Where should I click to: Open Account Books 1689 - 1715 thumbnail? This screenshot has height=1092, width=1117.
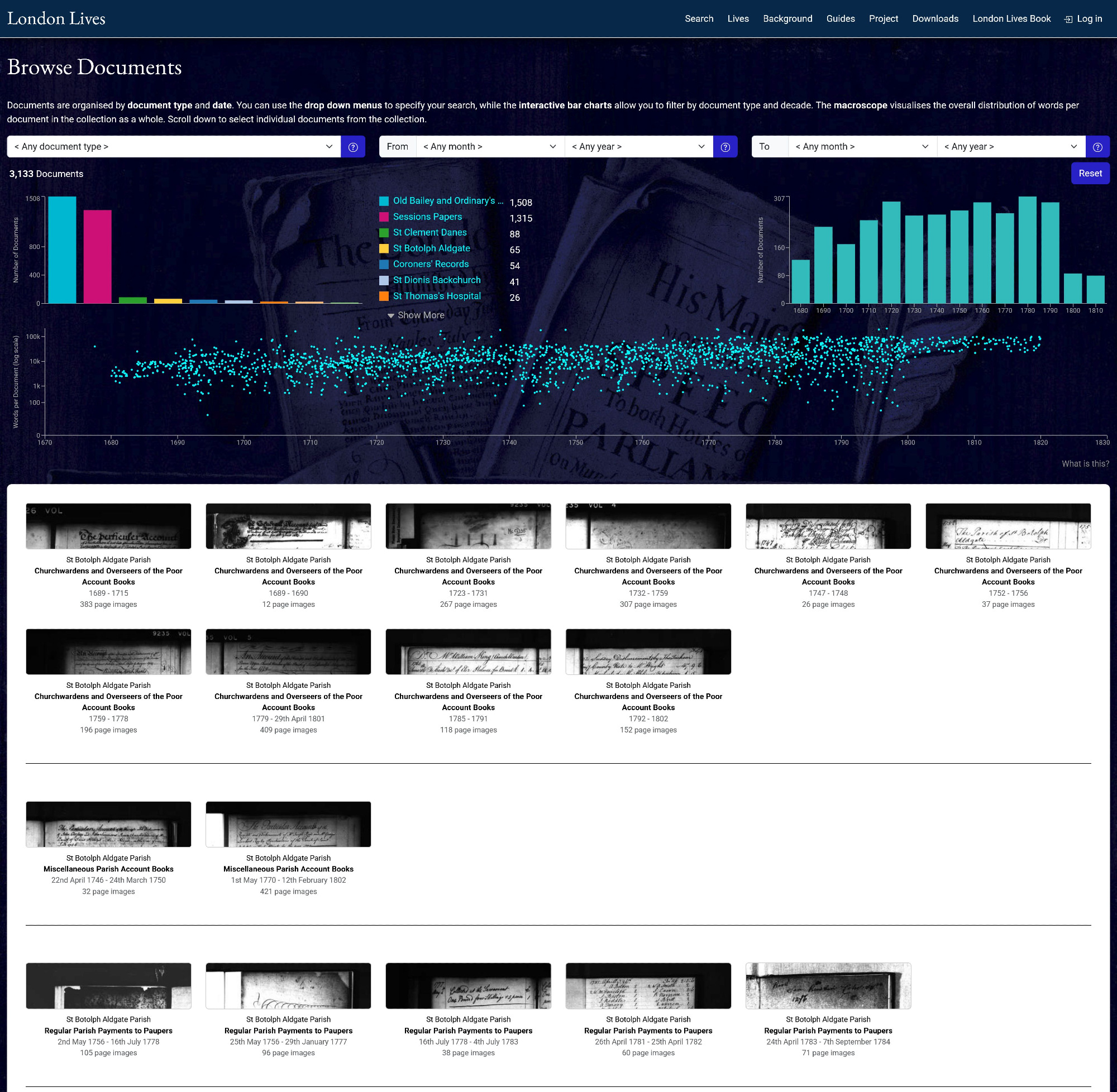click(x=108, y=526)
